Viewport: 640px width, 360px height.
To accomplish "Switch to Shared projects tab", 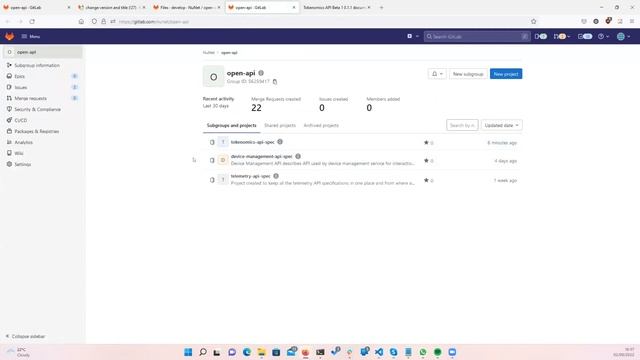I will point(280,126).
